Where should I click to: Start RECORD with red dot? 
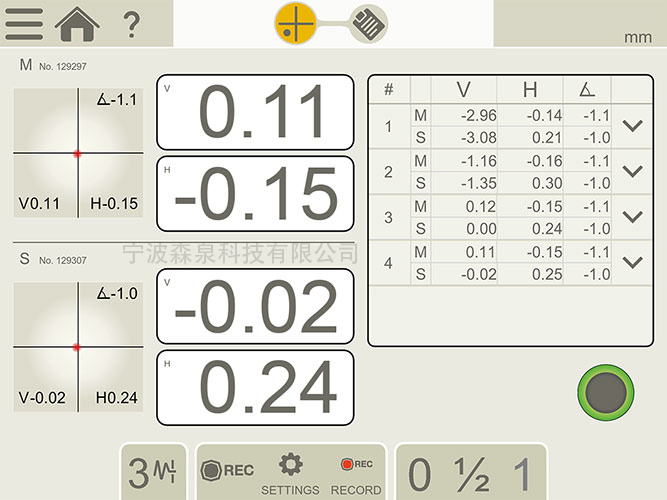point(356,472)
